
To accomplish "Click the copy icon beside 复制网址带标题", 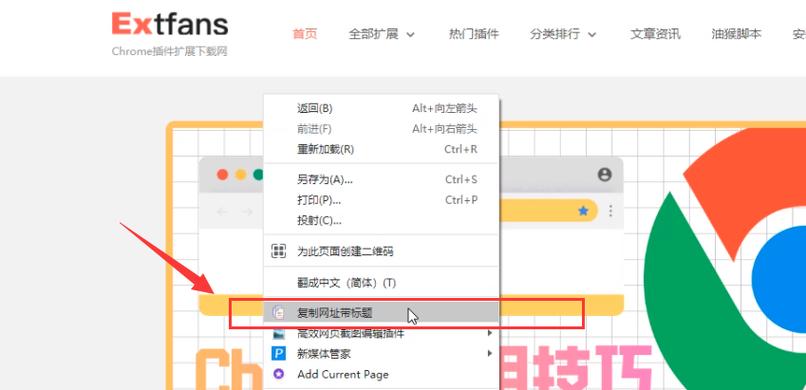I will pos(278,312).
